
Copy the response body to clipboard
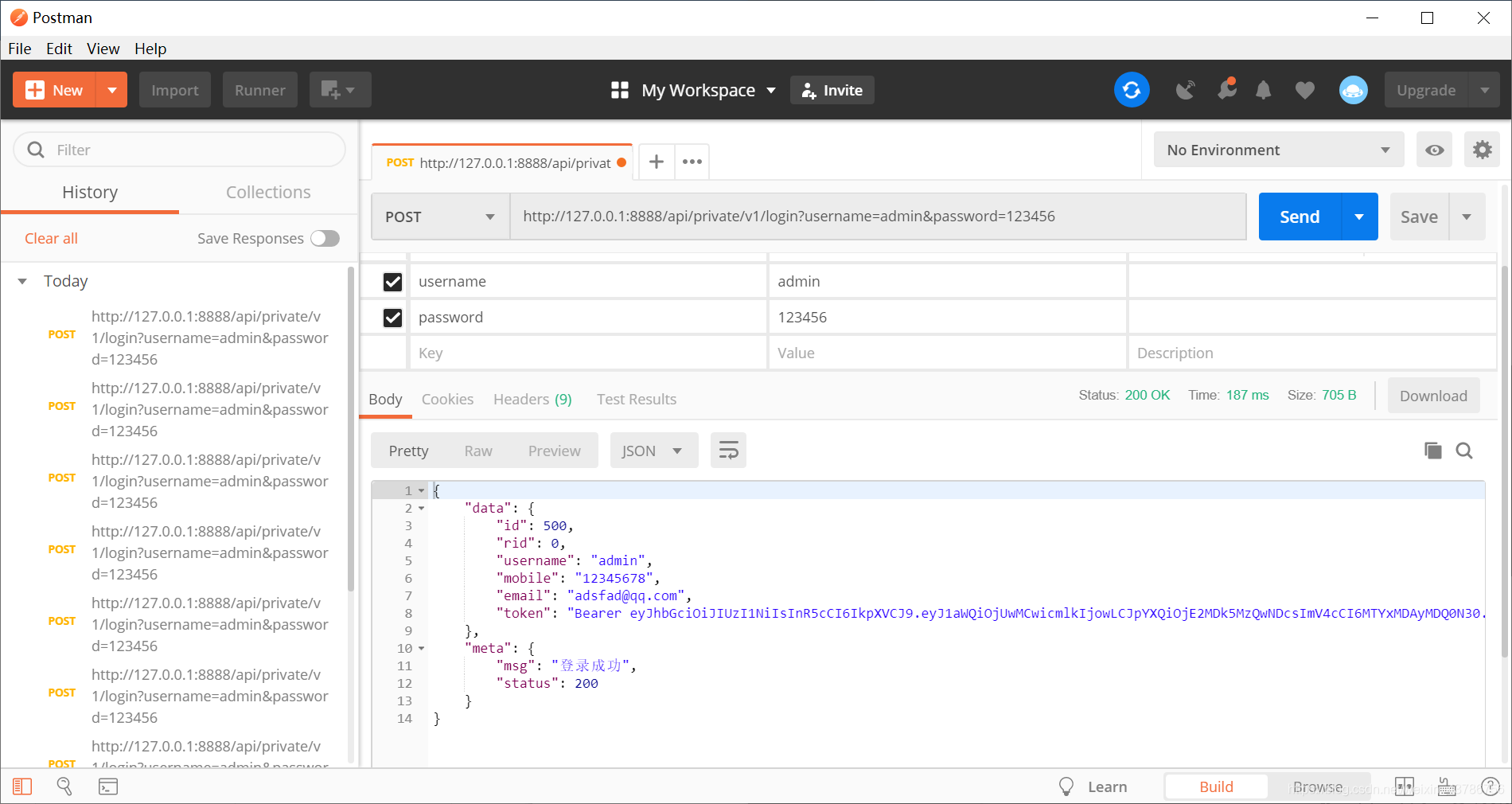click(x=1432, y=451)
